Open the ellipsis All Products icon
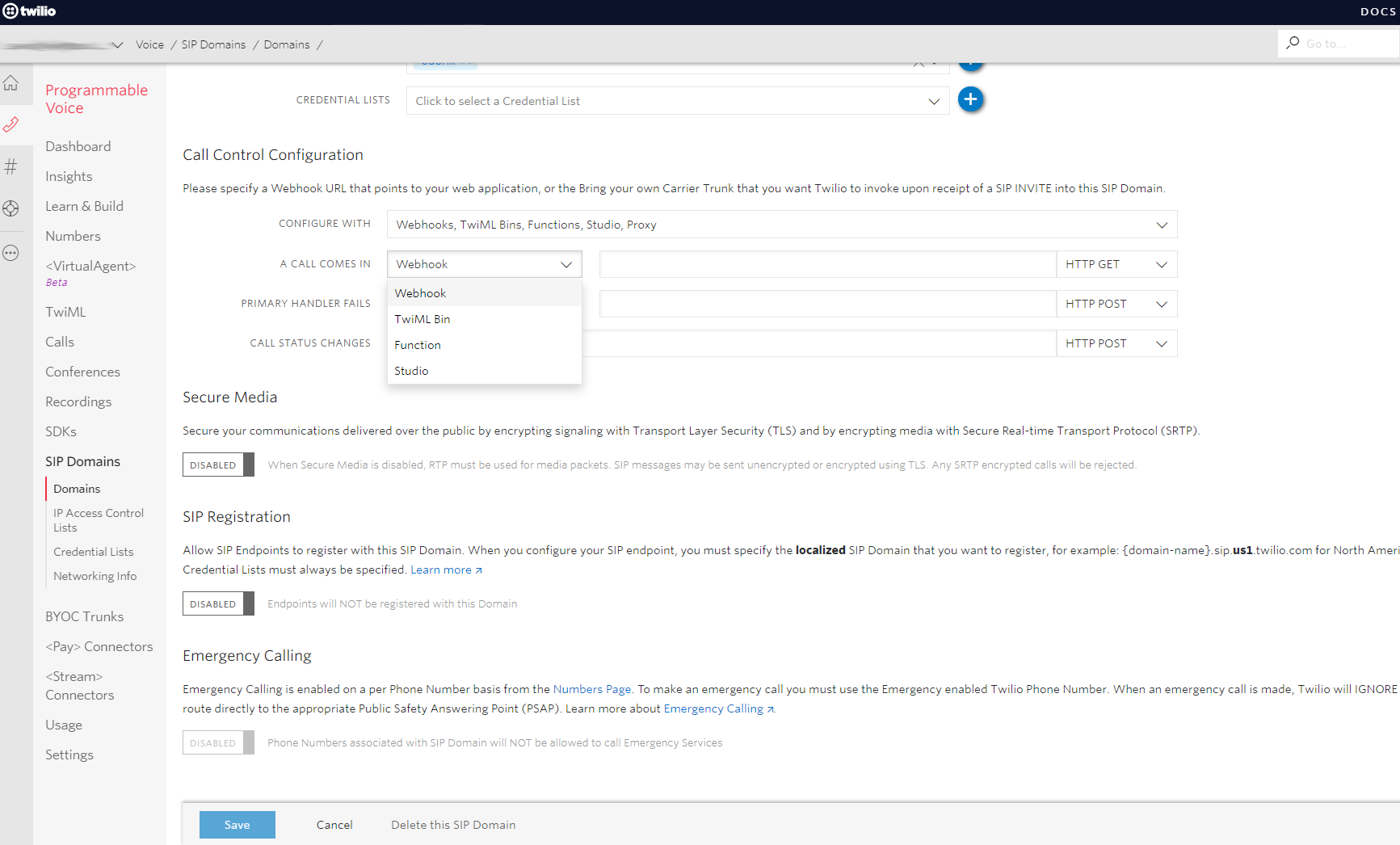The image size is (1400, 845). (x=11, y=253)
